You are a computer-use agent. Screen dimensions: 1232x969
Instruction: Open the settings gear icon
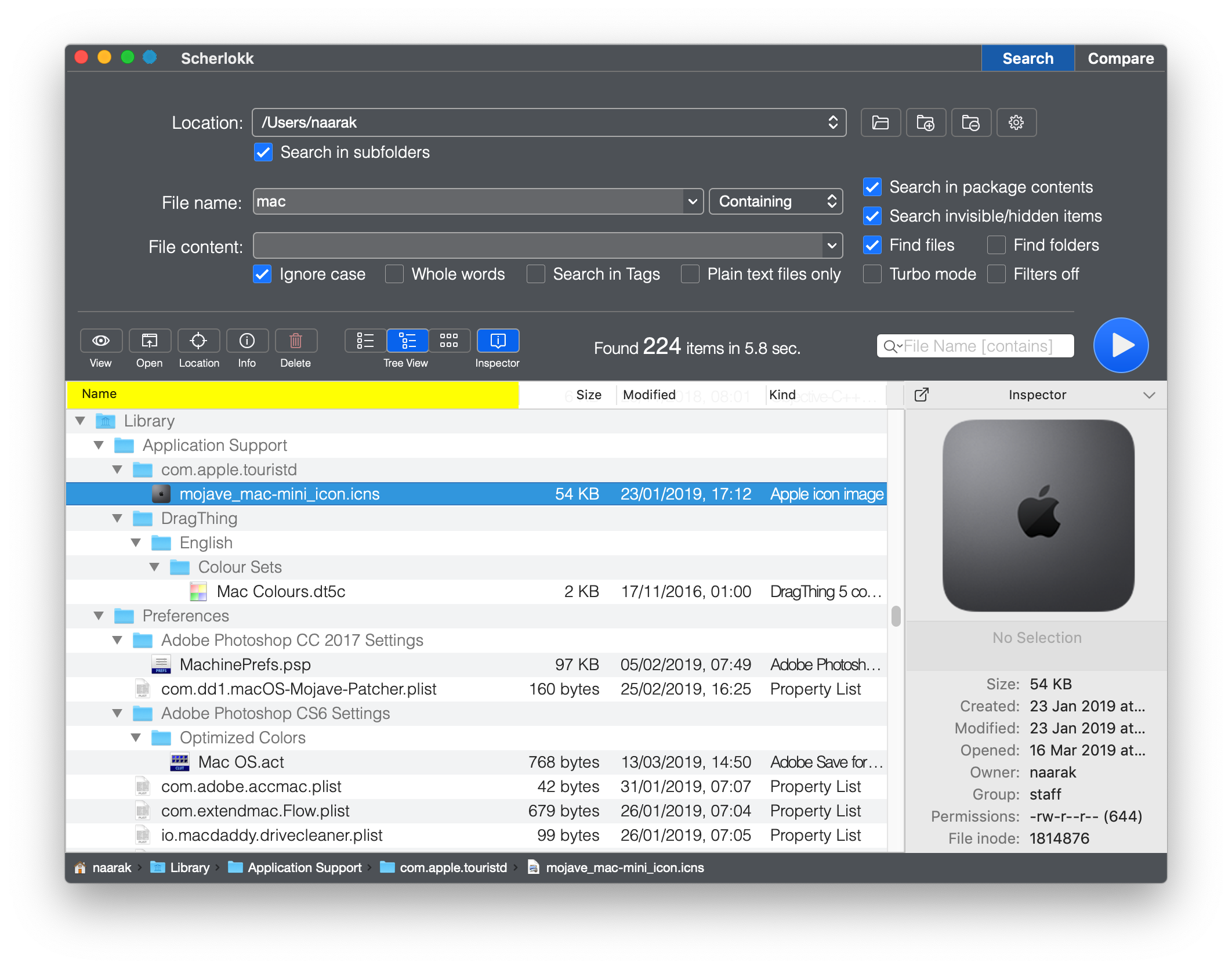1016,122
